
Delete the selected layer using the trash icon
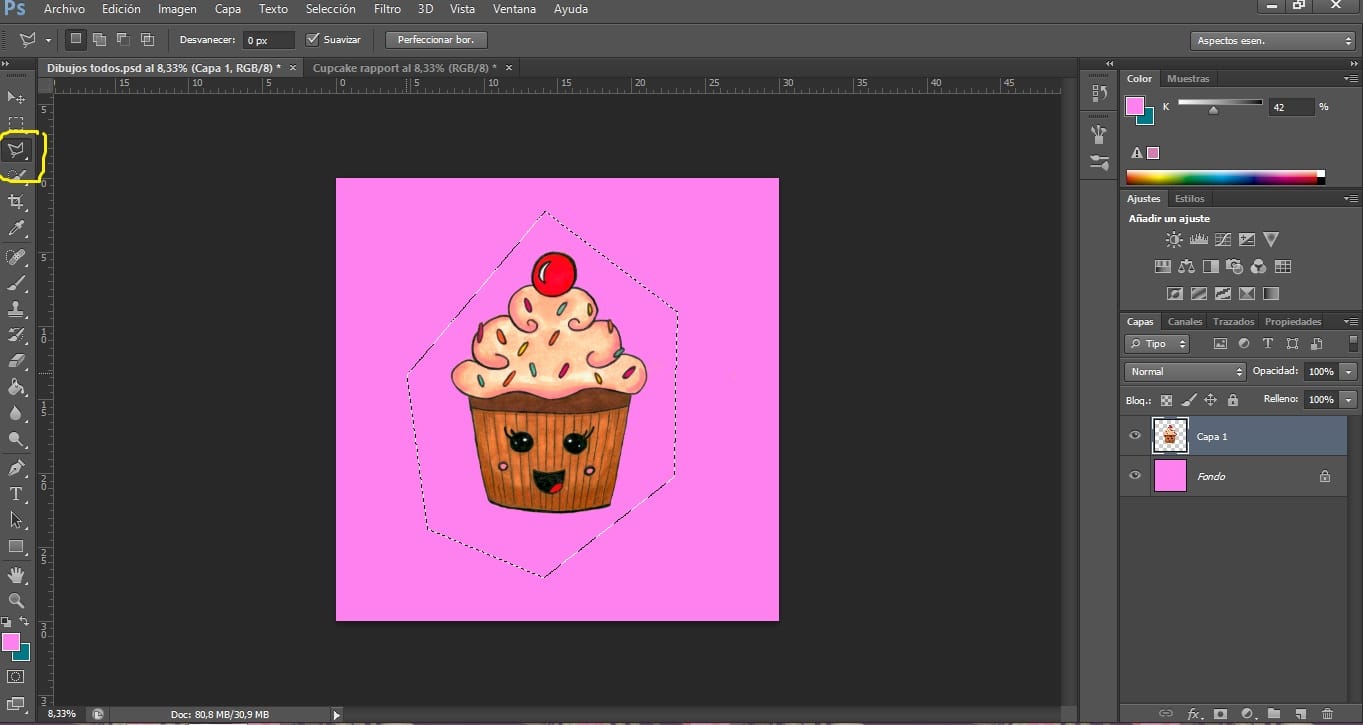[x=1327, y=714]
